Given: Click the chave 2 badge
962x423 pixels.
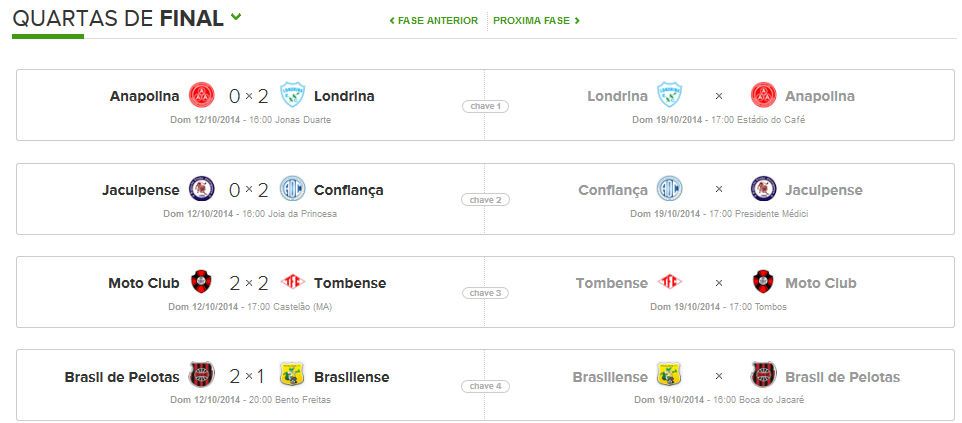Looking at the screenshot, I should pyautogui.click(x=485, y=200).
